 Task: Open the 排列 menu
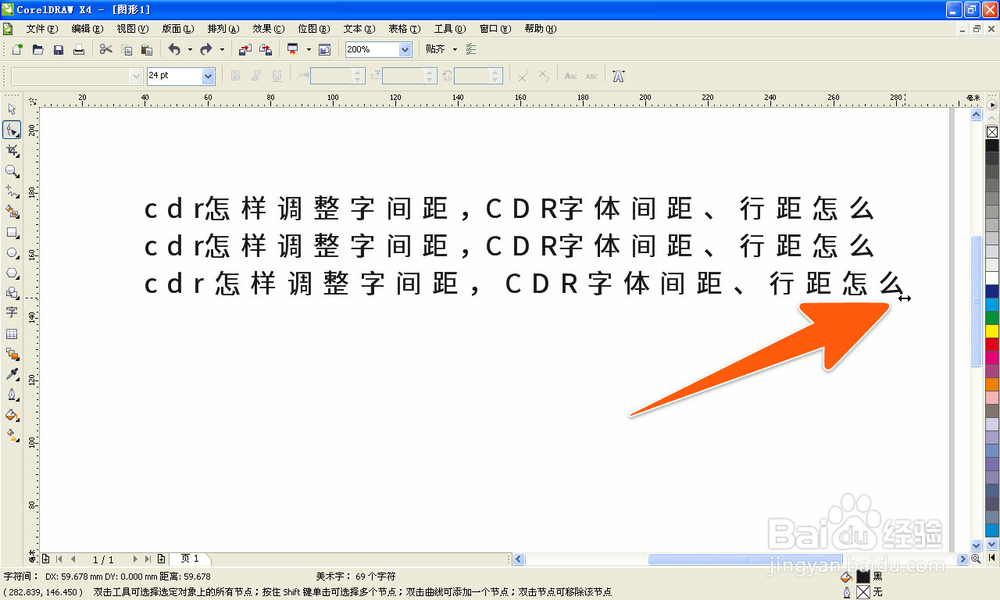(223, 29)
